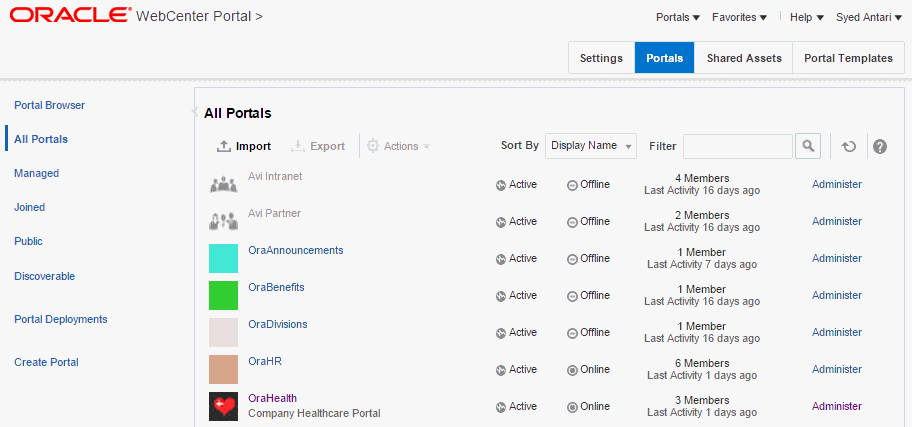Click Administer for the OraHR portal
912x427 pixels.
click(836, 369)
